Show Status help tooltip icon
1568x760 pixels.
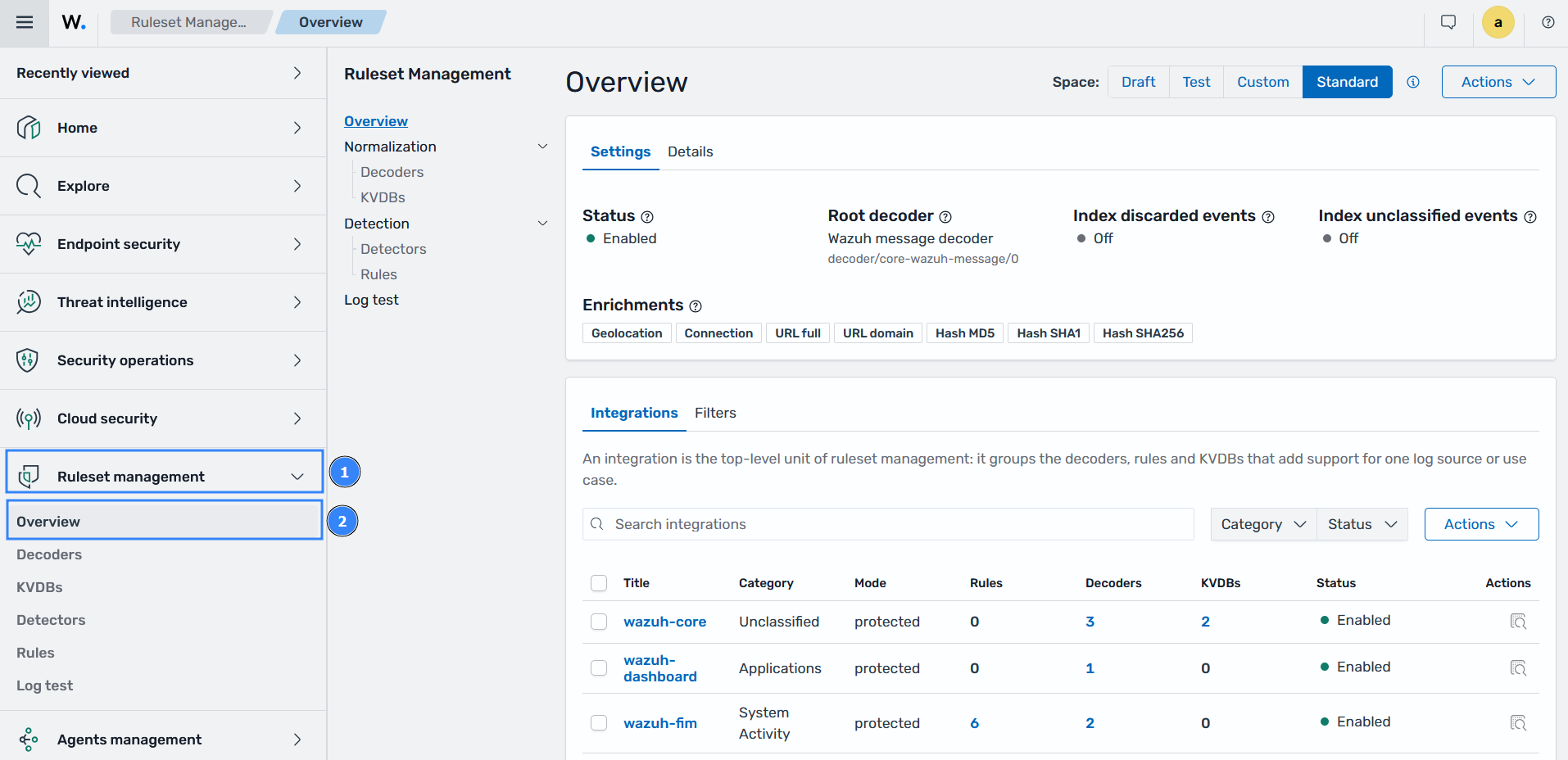click(x=647, y=217)
